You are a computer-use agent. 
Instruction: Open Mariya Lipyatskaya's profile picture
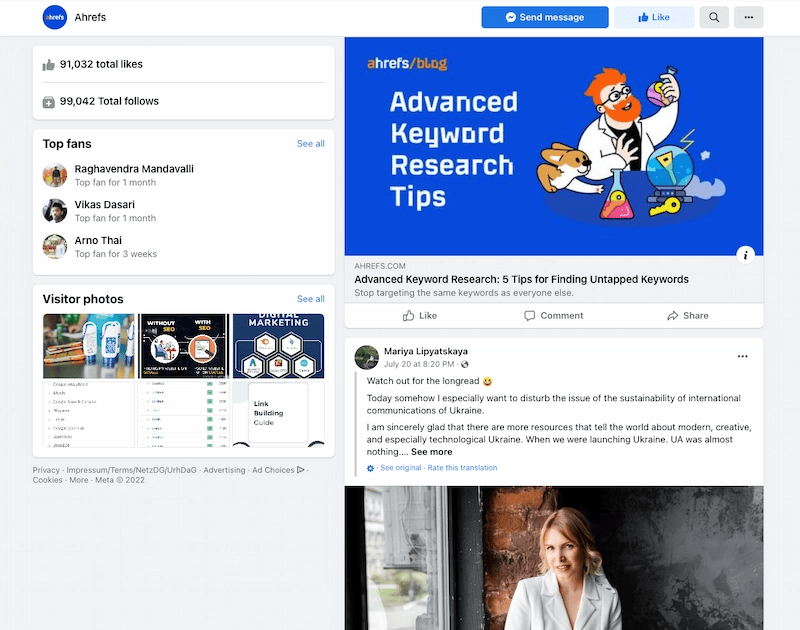pos(366,357)
